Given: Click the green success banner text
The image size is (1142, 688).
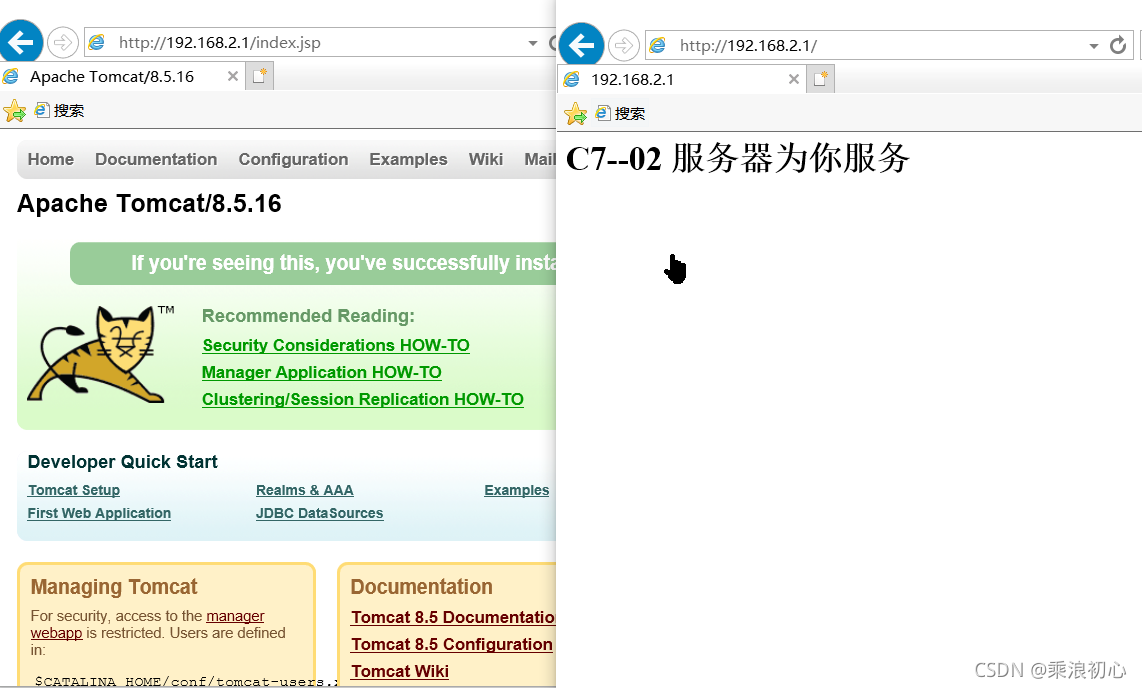Looking at the screenshot, I should tap(343, 263).
